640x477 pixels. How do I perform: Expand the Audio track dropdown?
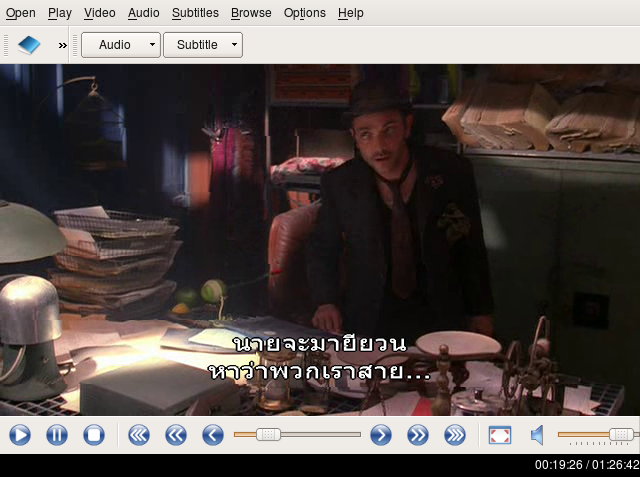[121, 45]
